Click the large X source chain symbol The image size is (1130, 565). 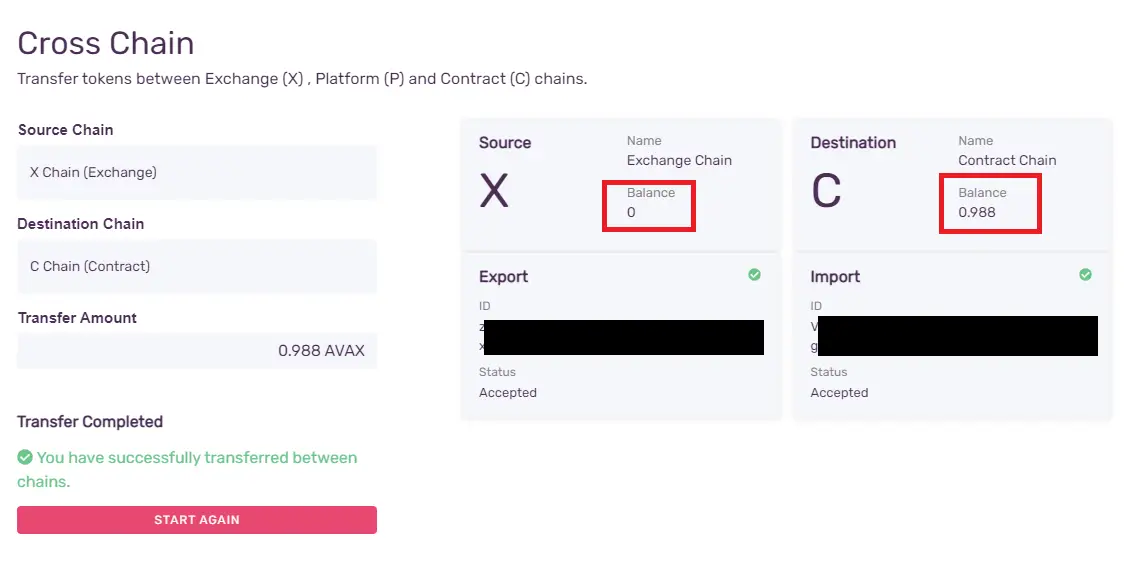tap(494, 191)
